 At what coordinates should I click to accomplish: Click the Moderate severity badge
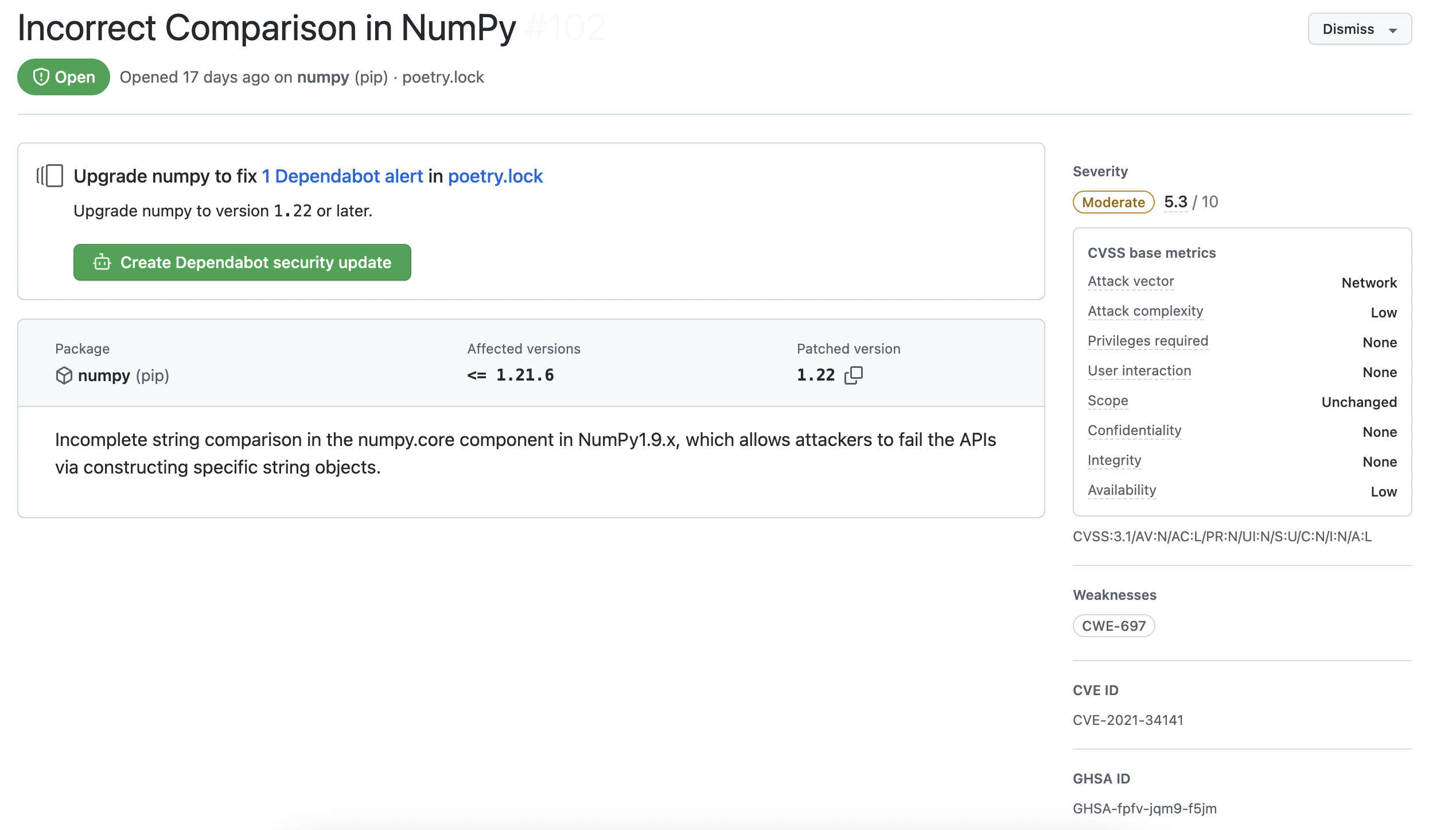1112,202
